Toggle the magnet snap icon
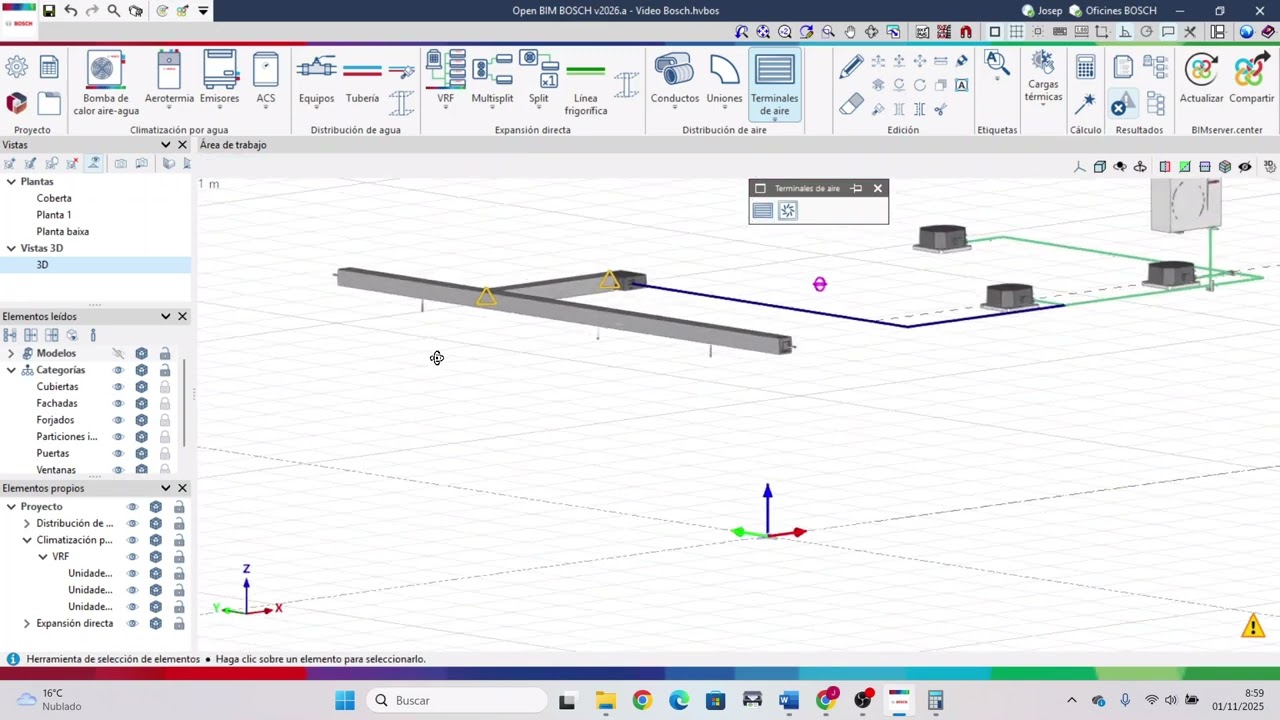The image size is (1280, 720). [x=964, y=32]
